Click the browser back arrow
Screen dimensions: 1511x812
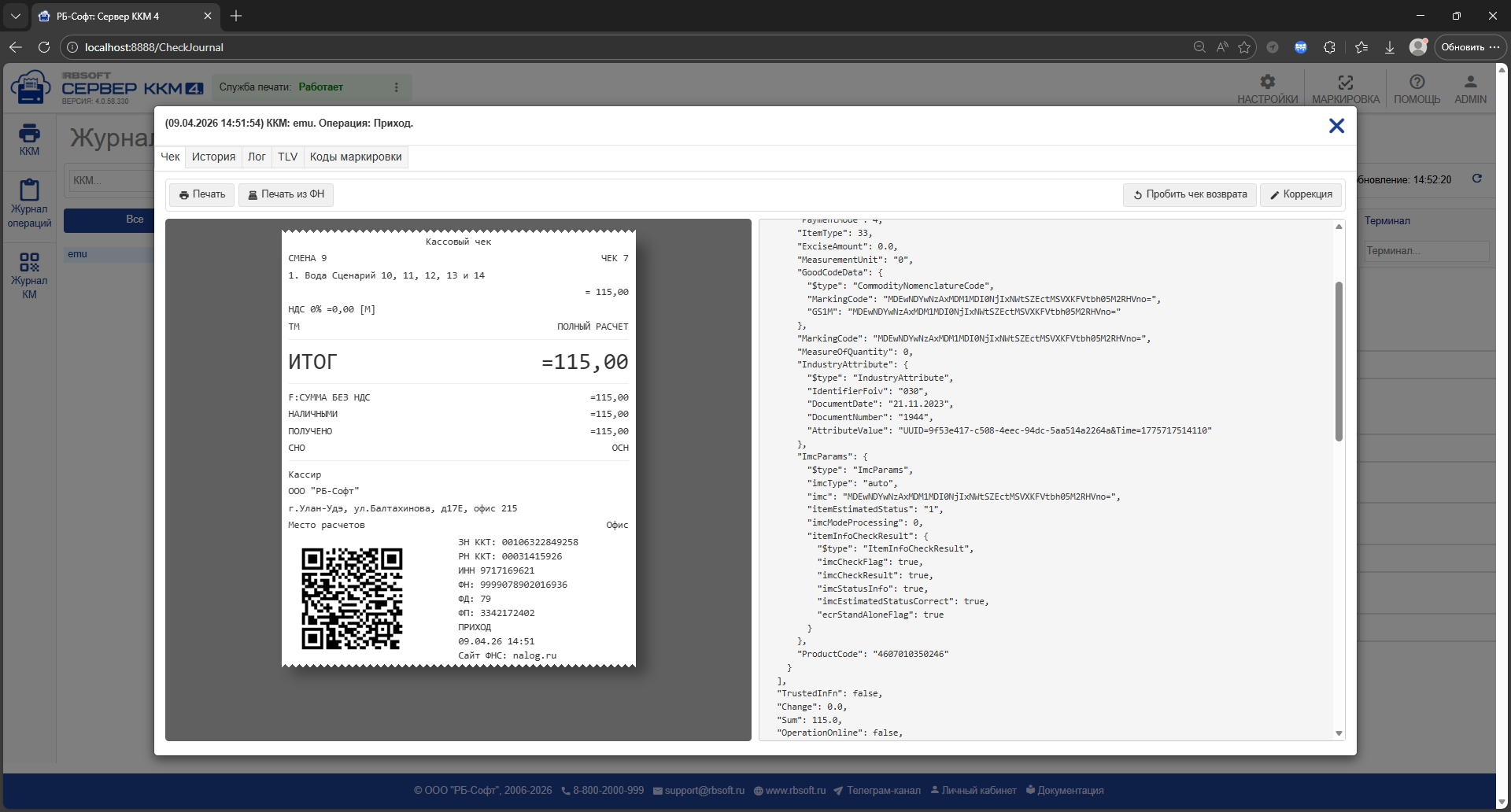tap(16, 47)
